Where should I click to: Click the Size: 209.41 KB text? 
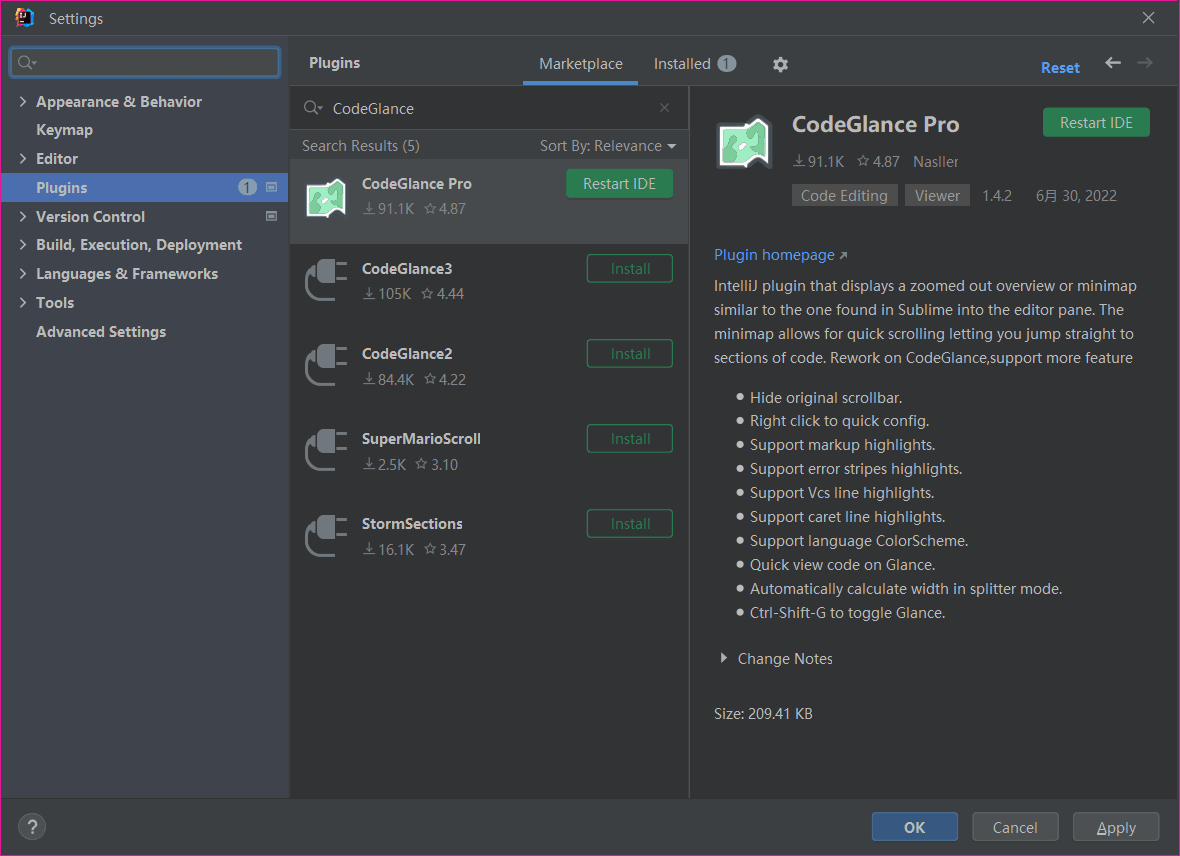(763, 714)
